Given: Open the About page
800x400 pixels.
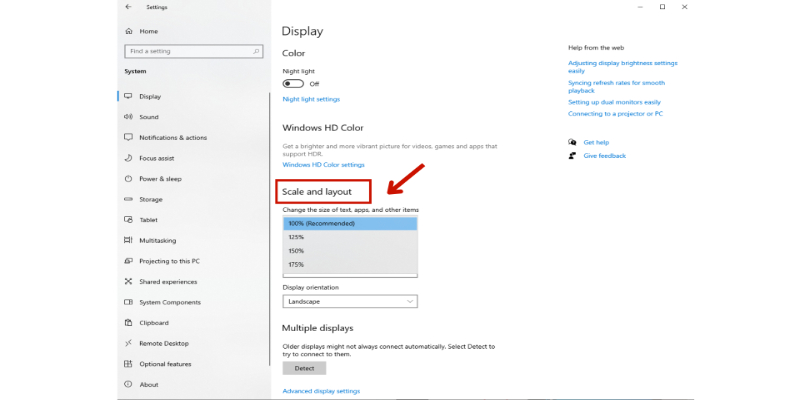Looking at the screenshot, I should (x=149, y=385).
